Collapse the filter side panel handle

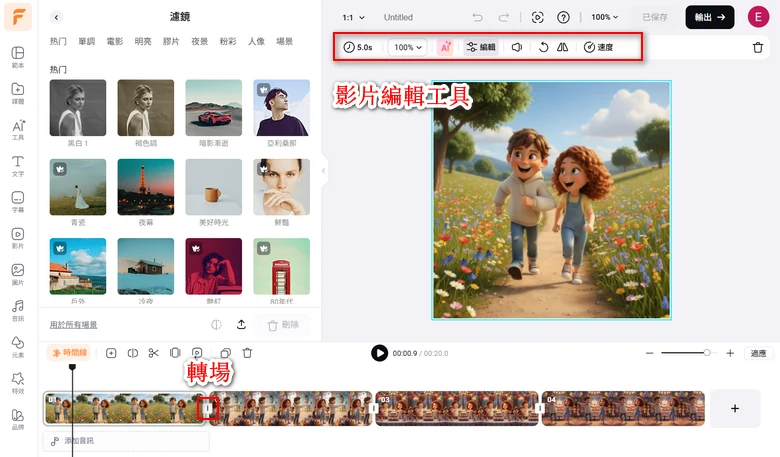tap(323, 171)
